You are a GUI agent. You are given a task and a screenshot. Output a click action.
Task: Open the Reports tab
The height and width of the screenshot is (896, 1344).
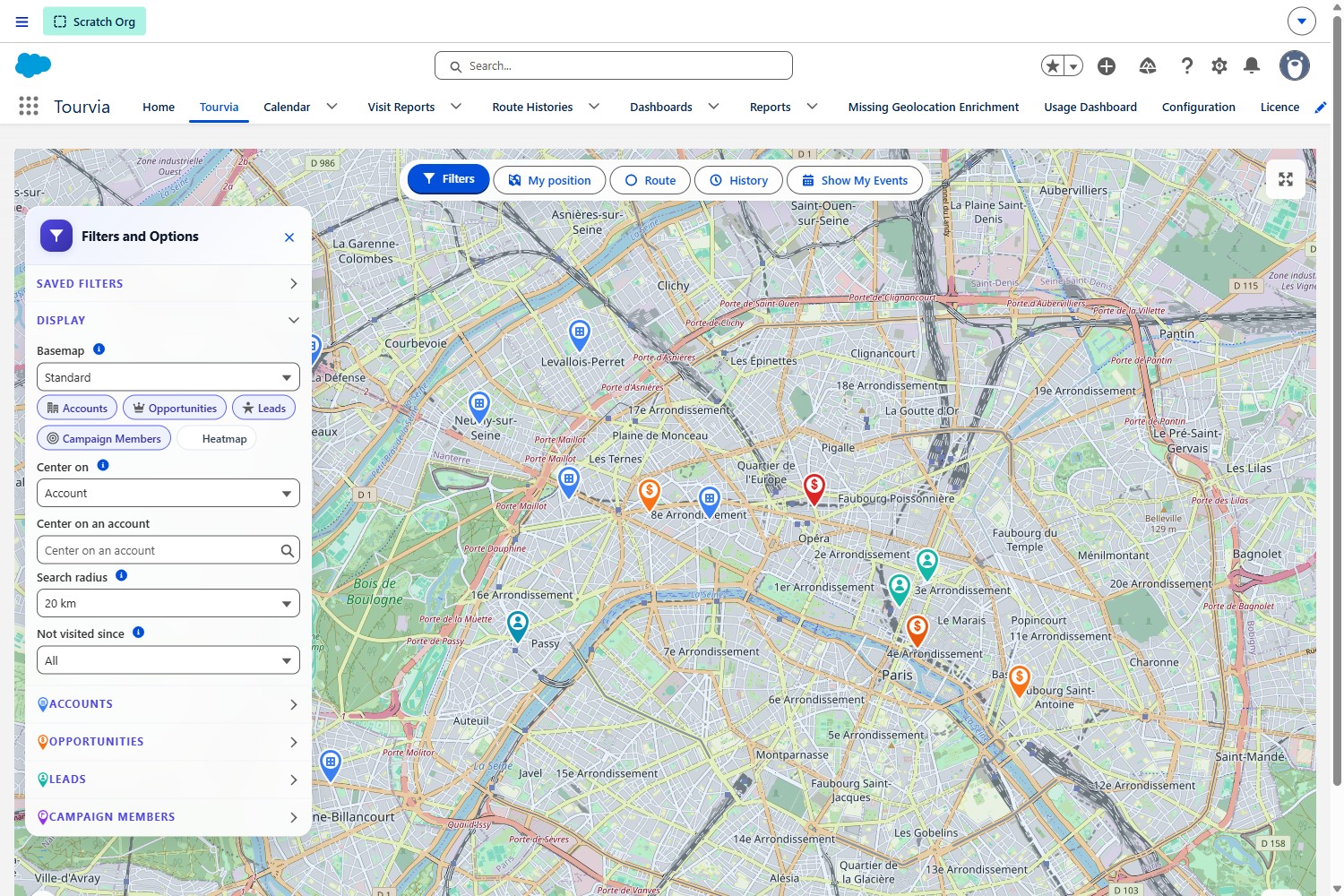coord(771,108)
